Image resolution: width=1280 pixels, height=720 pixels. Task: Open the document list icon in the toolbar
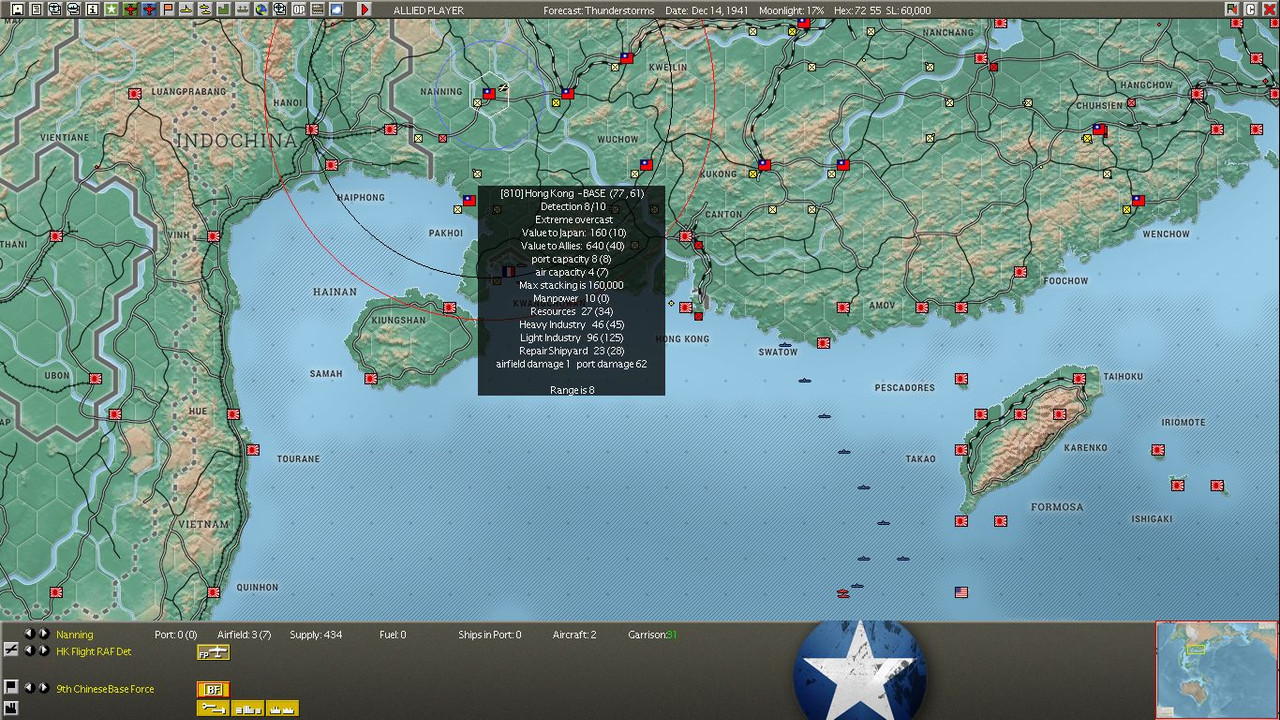[x=36, y=10]
